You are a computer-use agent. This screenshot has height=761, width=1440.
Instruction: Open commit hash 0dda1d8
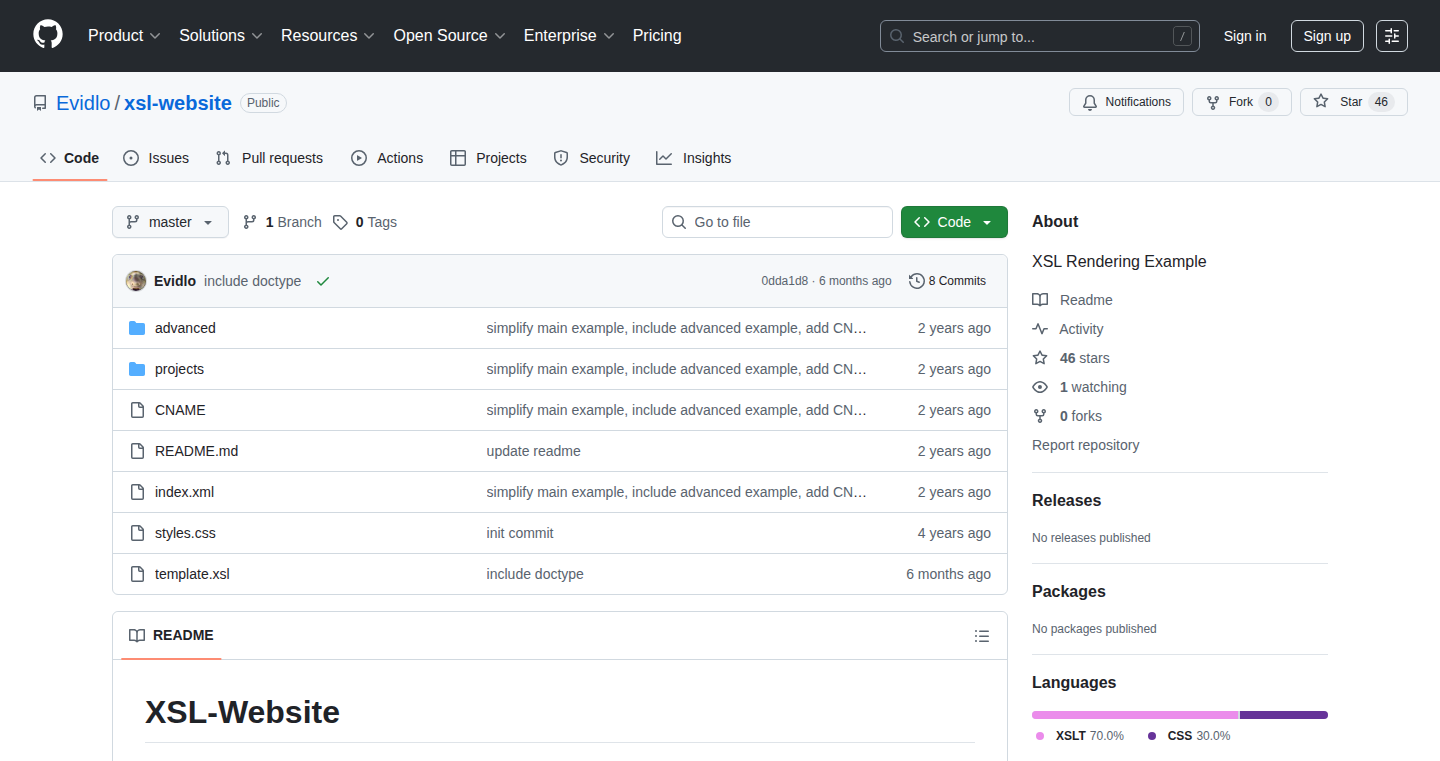tap(784, 281)
